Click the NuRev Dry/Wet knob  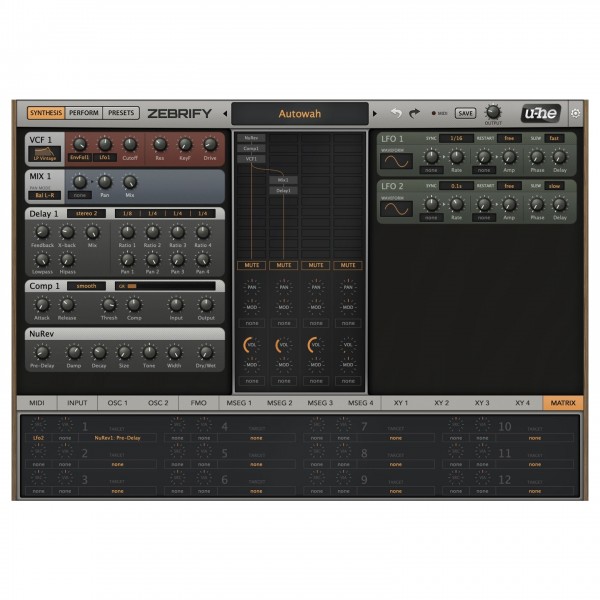pos(206,352)
